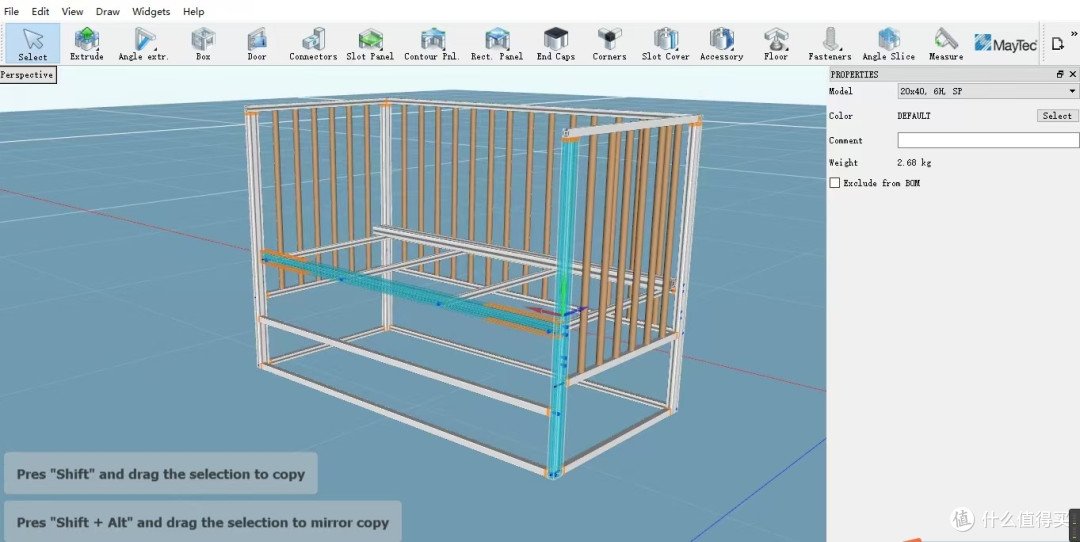Activate the Measure tool
This screenshot has width=1080, height=542.
point(946,43)
